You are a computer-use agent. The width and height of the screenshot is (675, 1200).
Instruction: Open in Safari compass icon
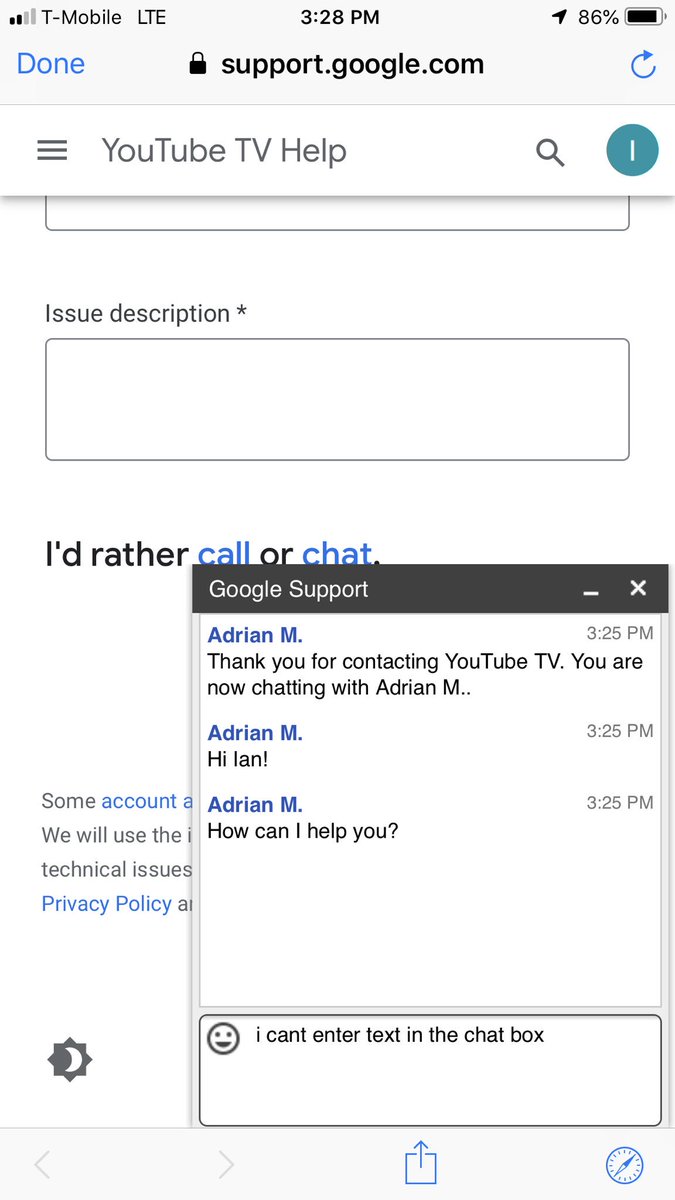(625, 1164)
